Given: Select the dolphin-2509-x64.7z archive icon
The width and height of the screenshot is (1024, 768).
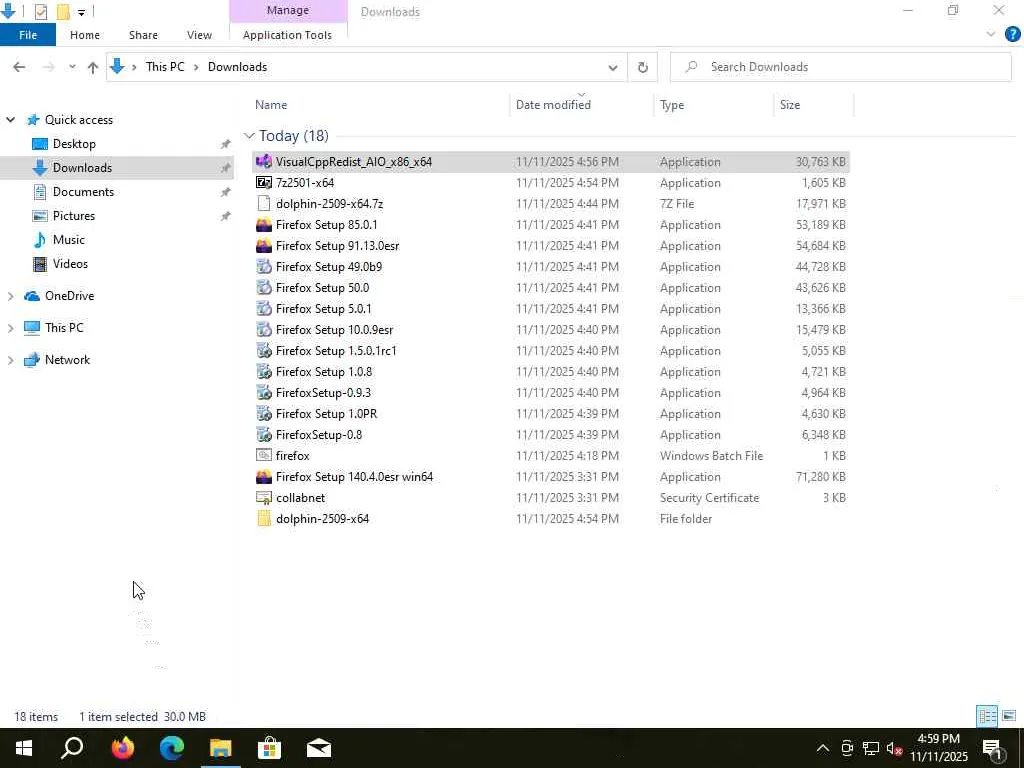Looking at the screenshot, I should tap(264, 203).
